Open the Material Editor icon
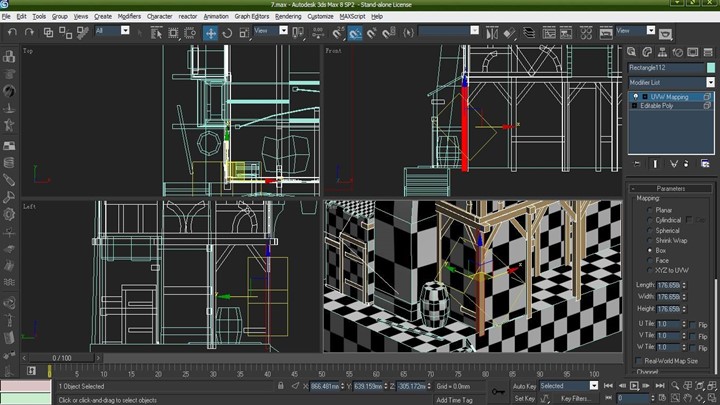720x405 pixels. (x=586, y=33)
